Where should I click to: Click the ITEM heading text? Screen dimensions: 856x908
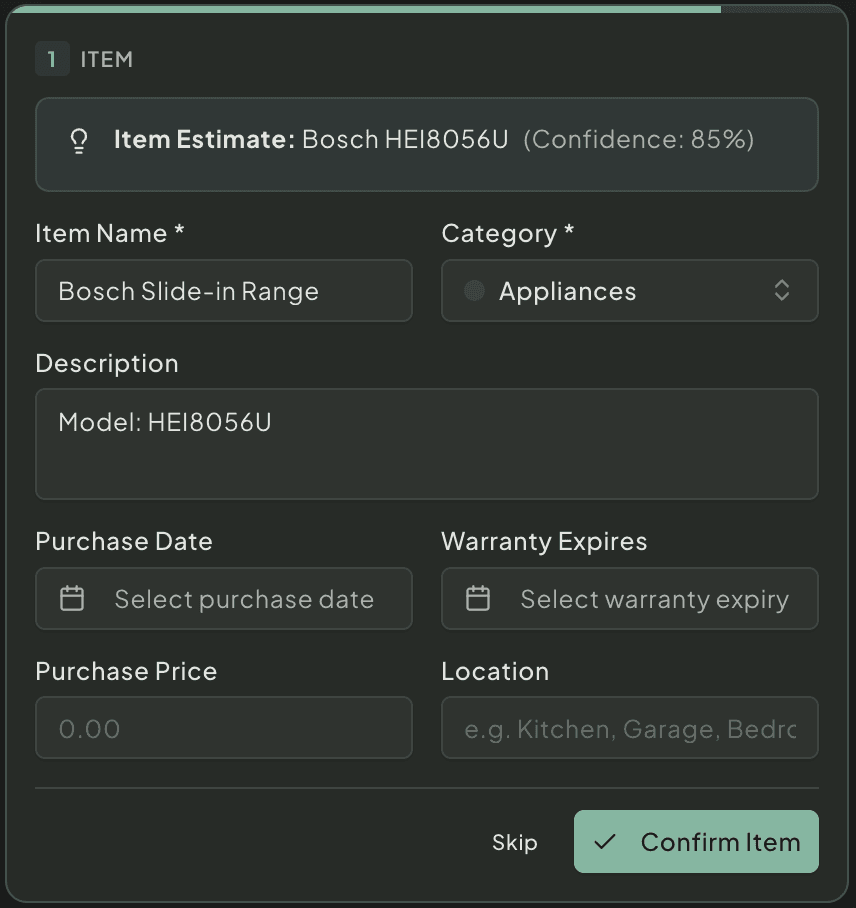tap(107, 59)
